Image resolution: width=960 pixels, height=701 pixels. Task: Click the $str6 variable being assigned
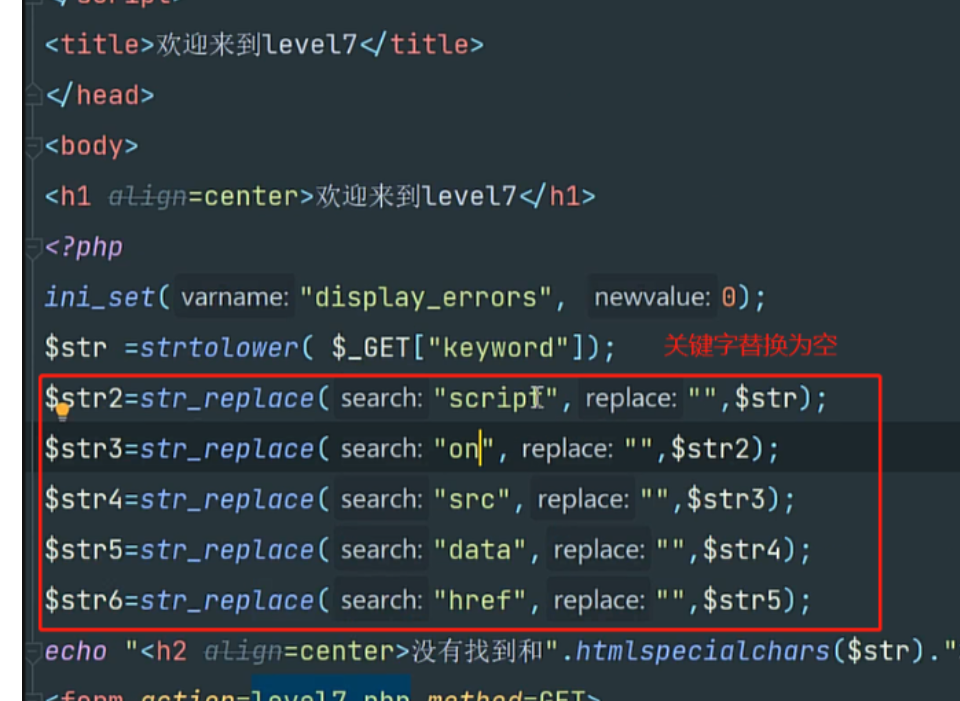tap(84, 601)
